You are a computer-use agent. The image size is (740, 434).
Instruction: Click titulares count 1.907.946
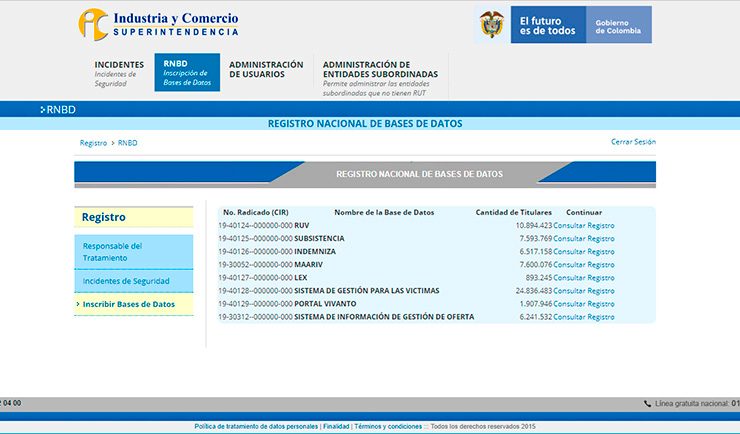[x=536, y=304]
